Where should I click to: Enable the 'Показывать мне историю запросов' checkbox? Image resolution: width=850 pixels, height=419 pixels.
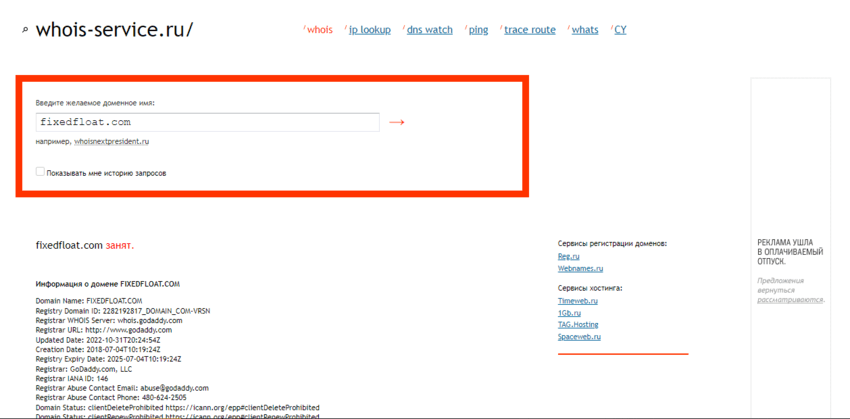coord(40,172)
